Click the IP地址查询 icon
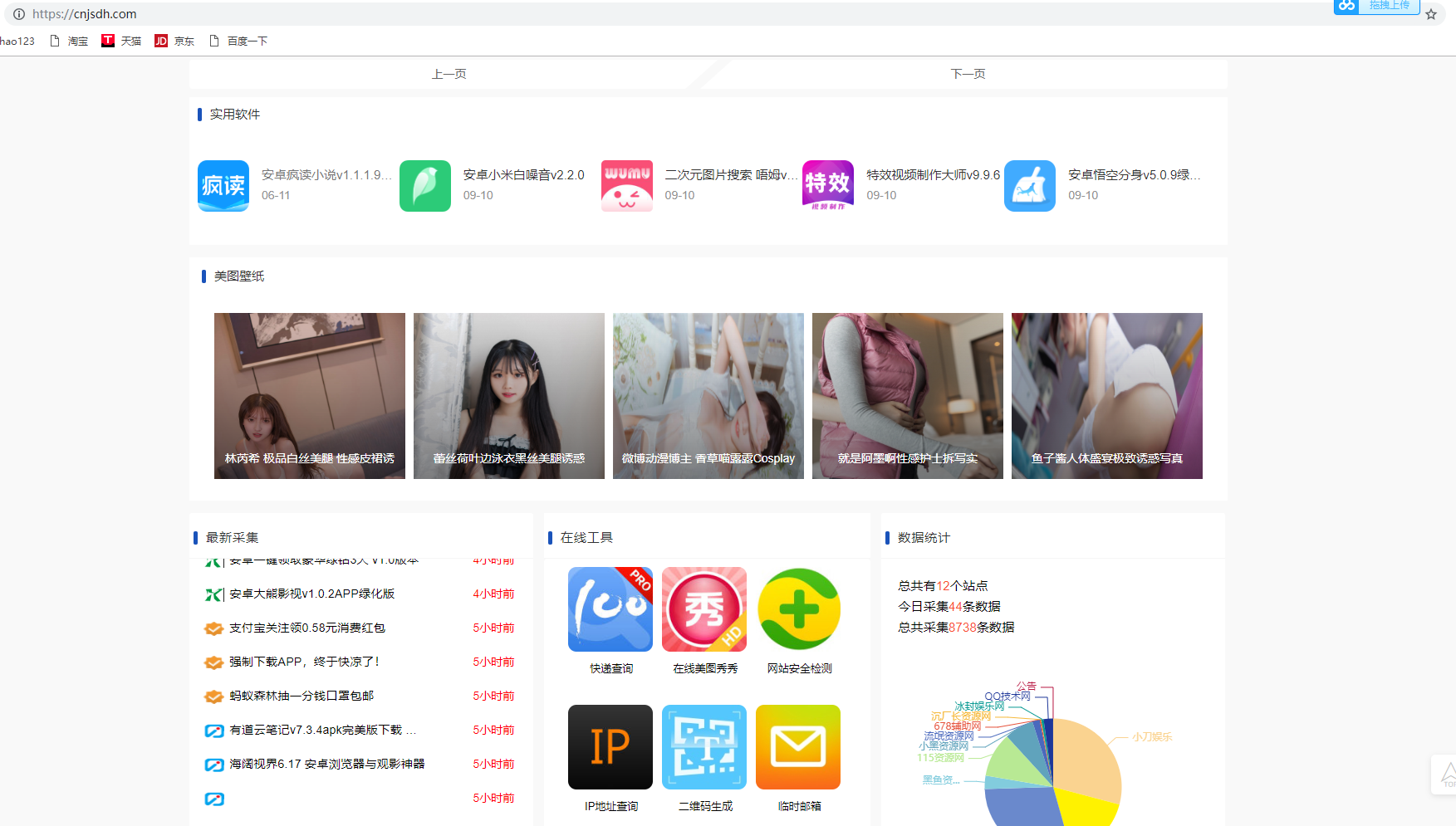 pyautogui.click(x=610, y=746)
